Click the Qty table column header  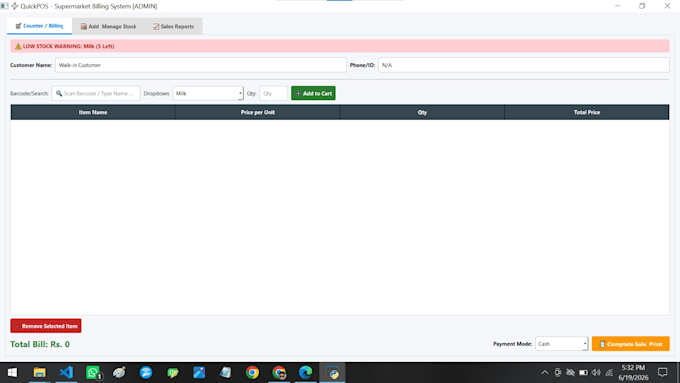tap(422, 112)
